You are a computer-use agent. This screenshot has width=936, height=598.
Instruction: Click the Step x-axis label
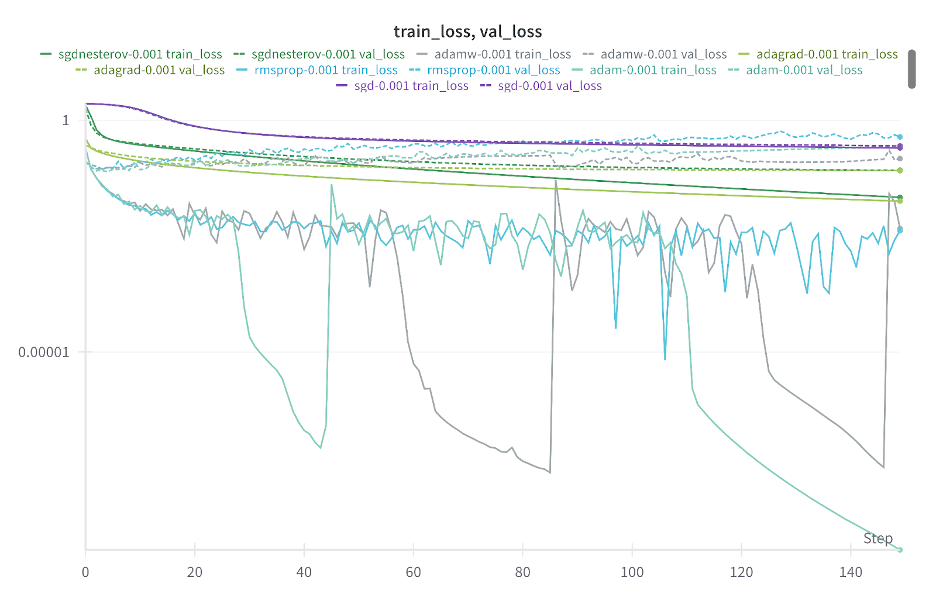877,539
